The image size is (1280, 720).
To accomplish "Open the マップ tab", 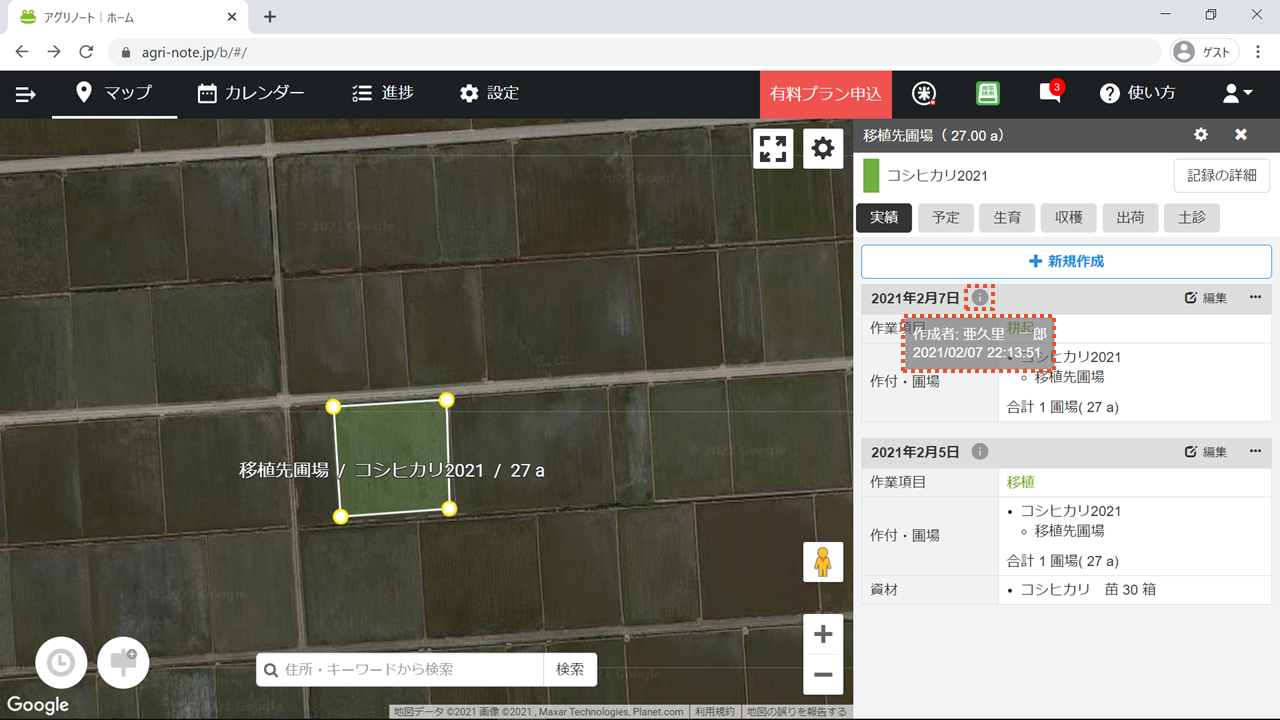I will [x=114, y=93].
